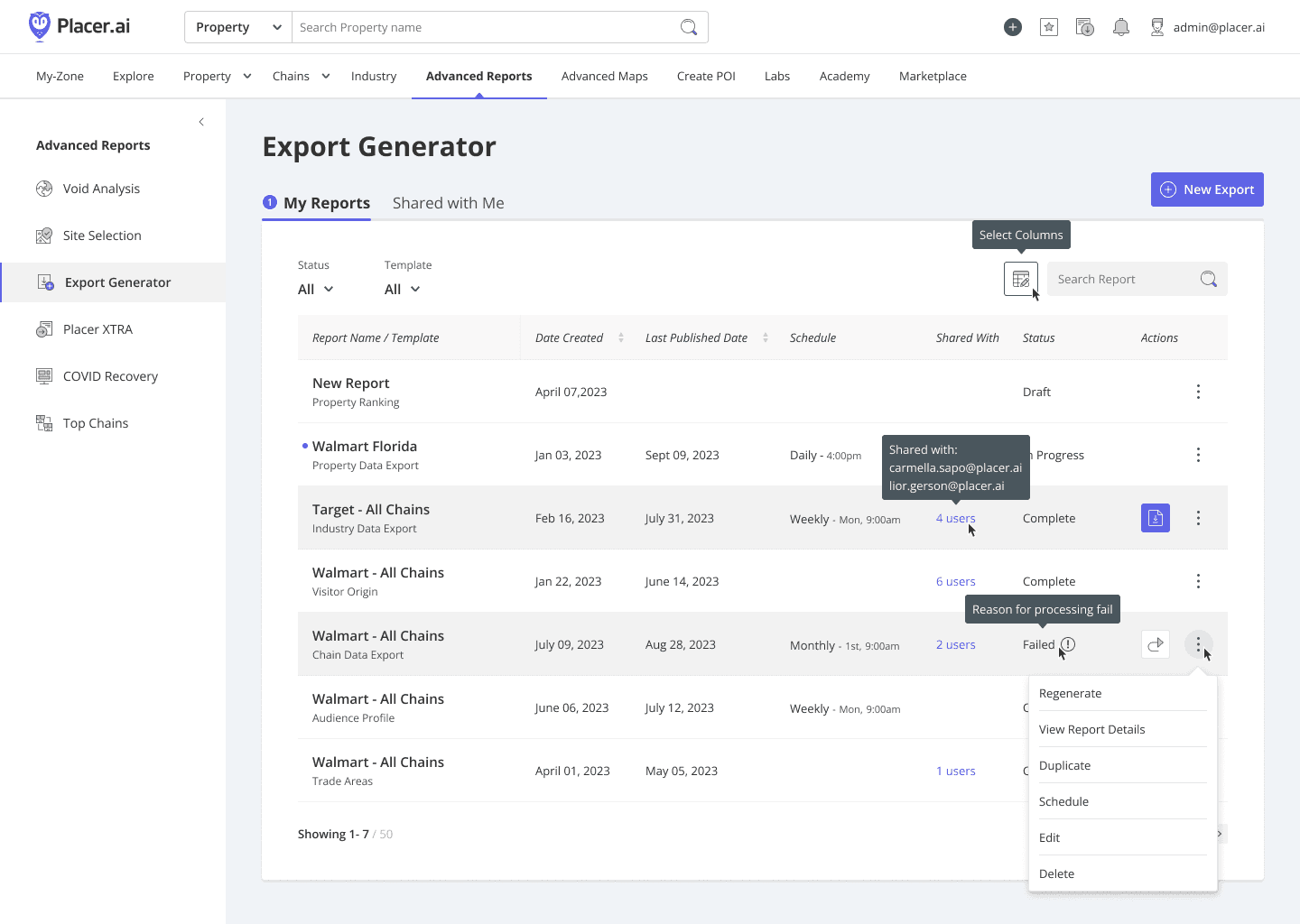Open actions menu for Visitor Origin row
Screen dimensions: 1300x924
click(x=1198, y=581)
